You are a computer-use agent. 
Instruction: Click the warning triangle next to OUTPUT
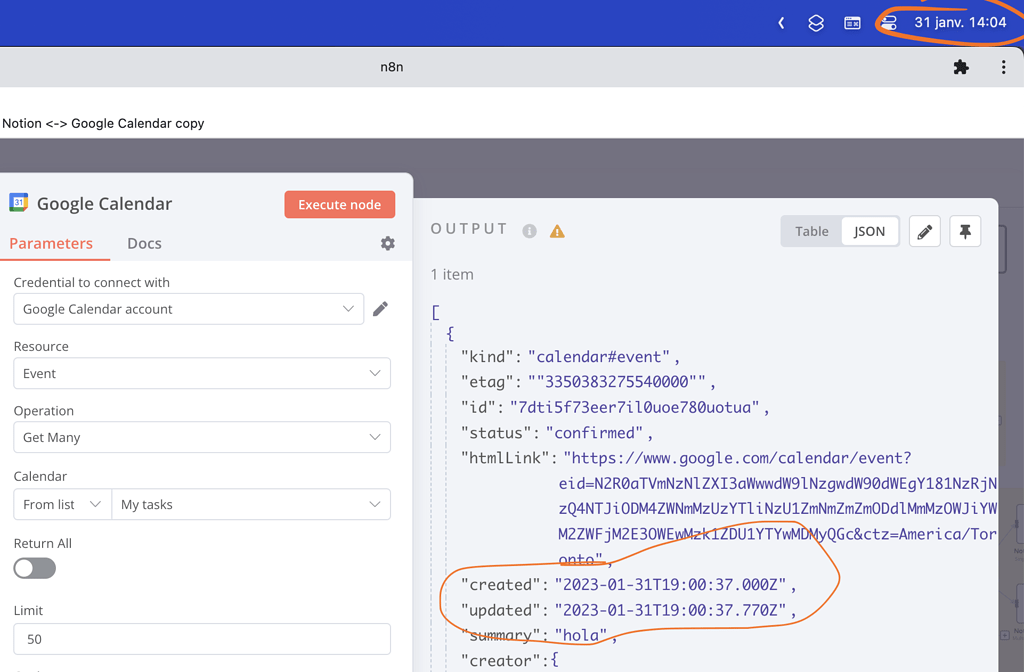coord(557,230)
